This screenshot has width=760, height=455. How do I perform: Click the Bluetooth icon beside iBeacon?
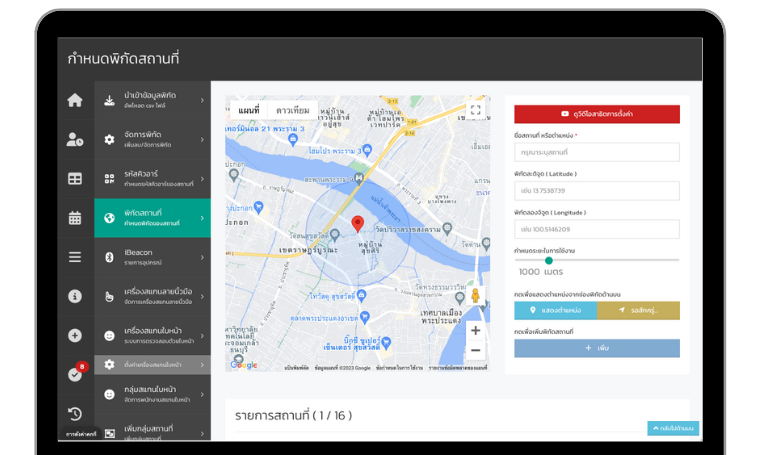click(x=110, y=257)
